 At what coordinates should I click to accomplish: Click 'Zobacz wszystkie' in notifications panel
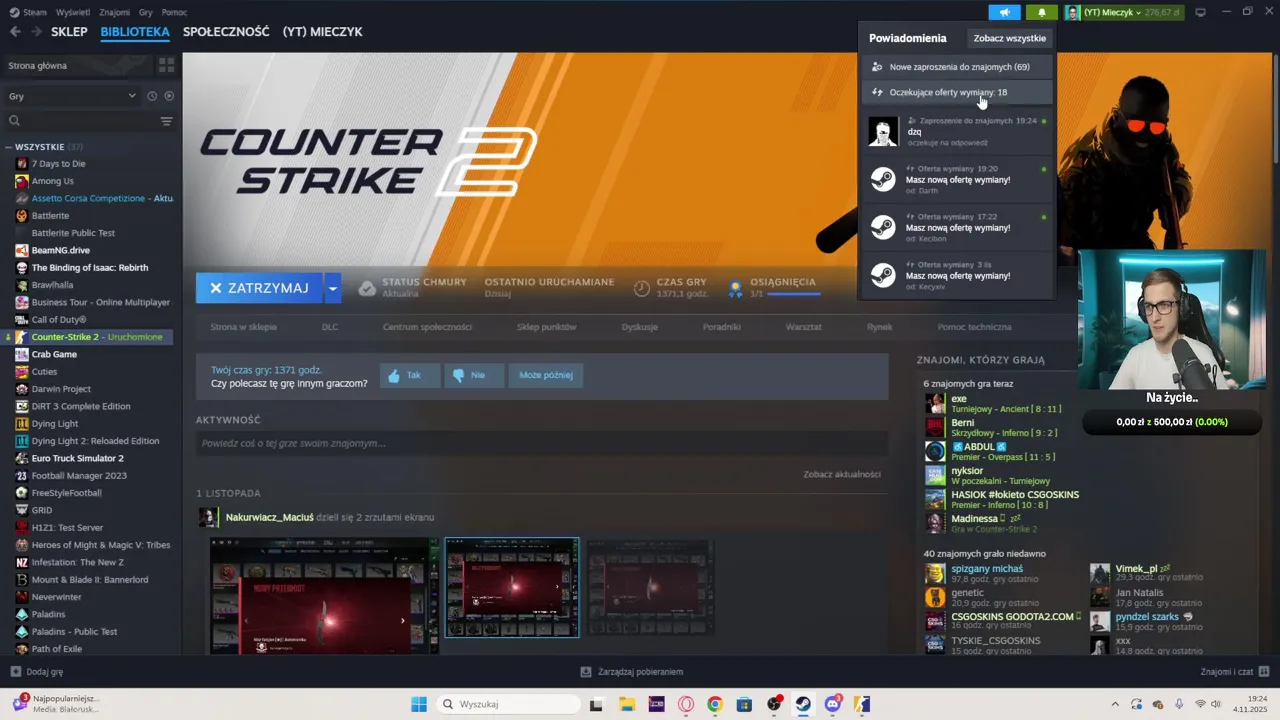1010,38
